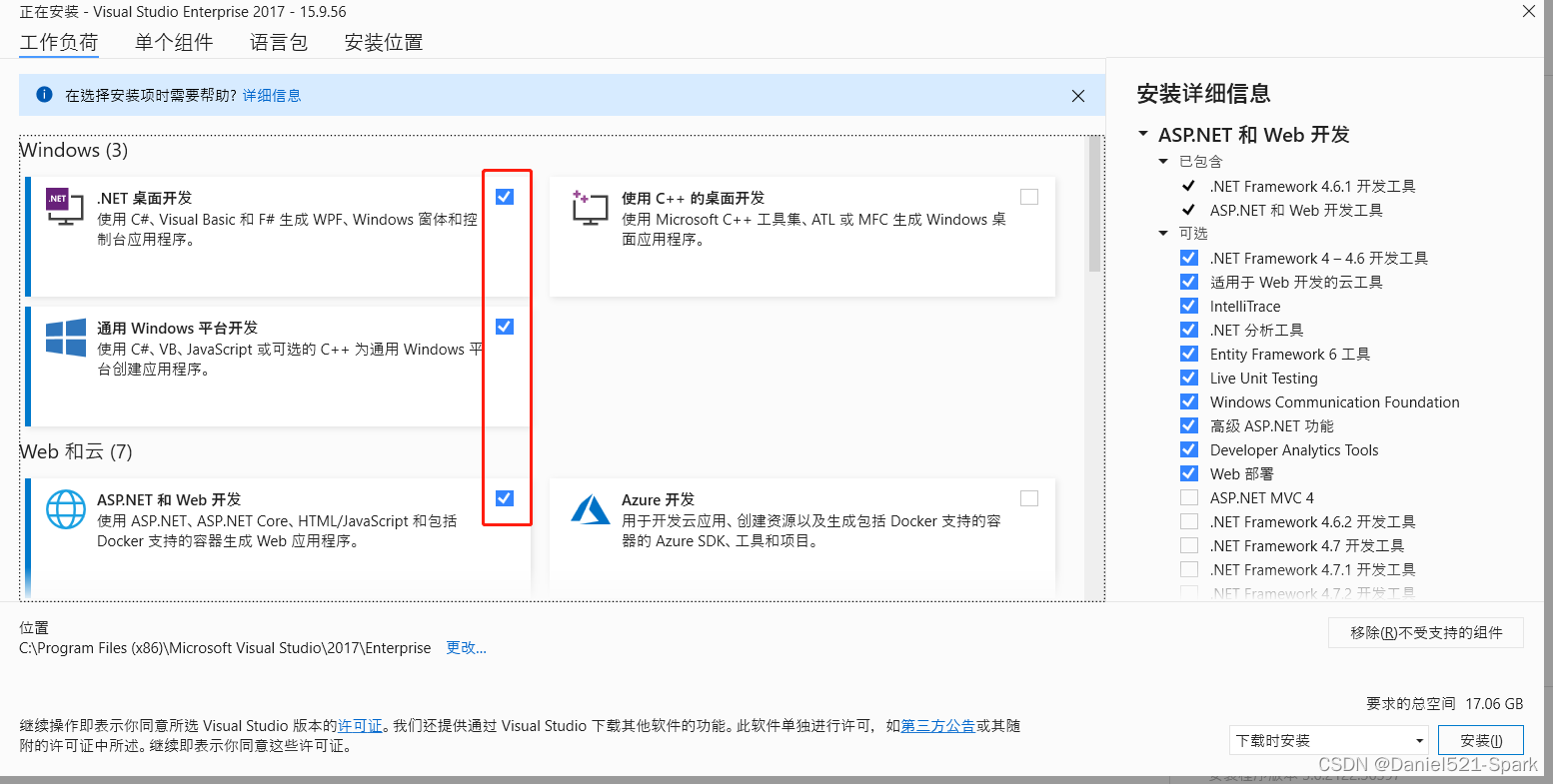The height and width of the screenshot is (784, 1553).
Task: Toggle .NET 分析工具 optional component
Action: tap(1189, 330)
